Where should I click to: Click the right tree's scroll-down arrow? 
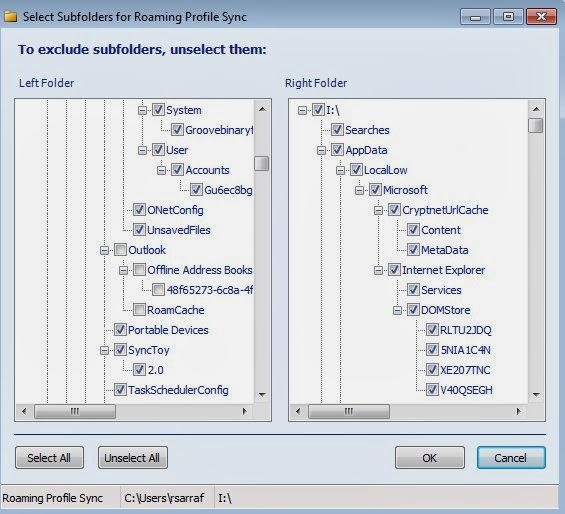pos(536,395)
